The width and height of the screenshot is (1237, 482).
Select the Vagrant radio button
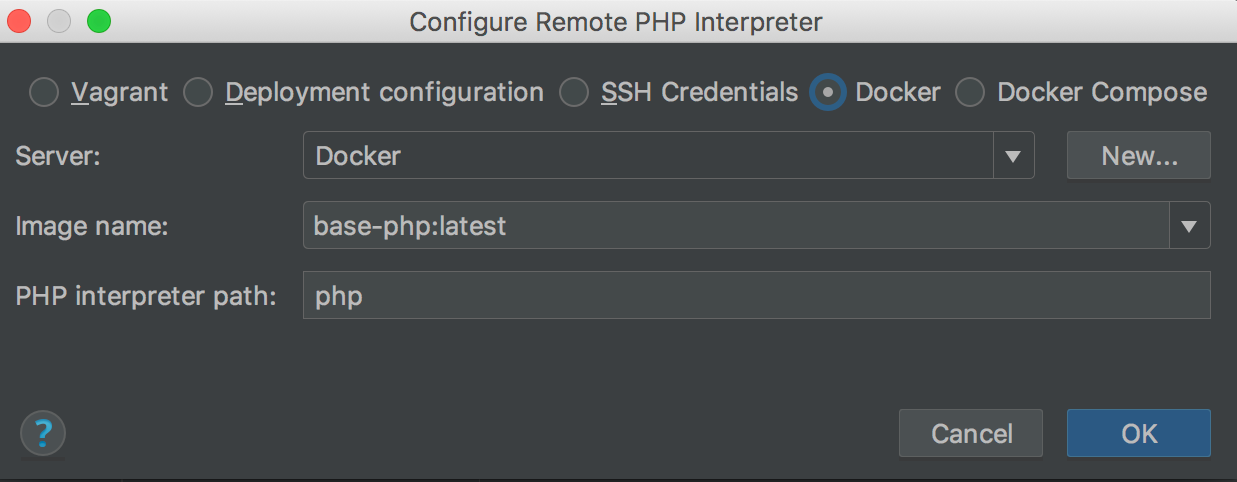click(45, 93)
